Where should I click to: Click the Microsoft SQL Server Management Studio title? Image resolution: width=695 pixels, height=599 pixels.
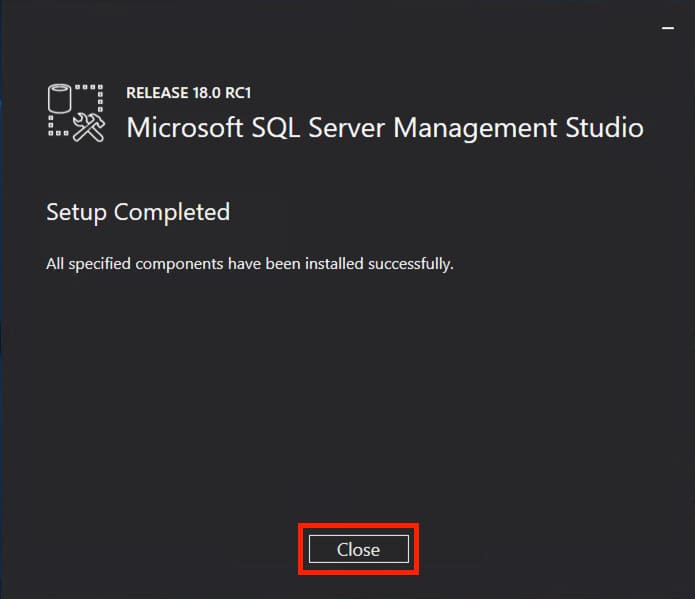pos(385,128)
